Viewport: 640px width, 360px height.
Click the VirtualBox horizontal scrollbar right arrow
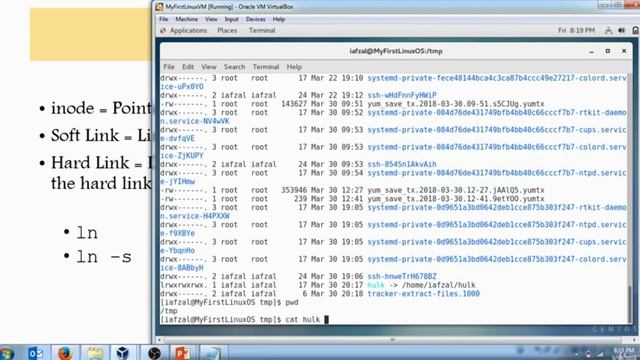pos(635,340)
